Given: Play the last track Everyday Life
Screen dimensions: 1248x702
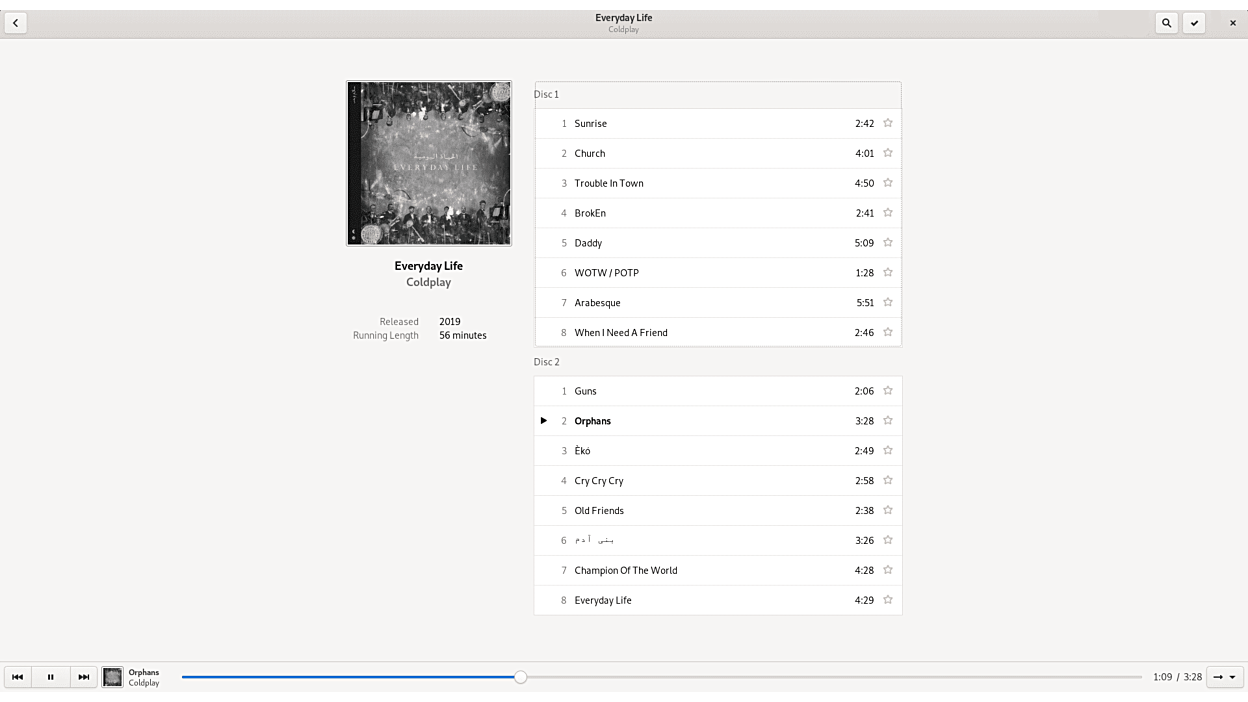Looking at the screenshot, I should pyautogui.click(x=603, y=600).
